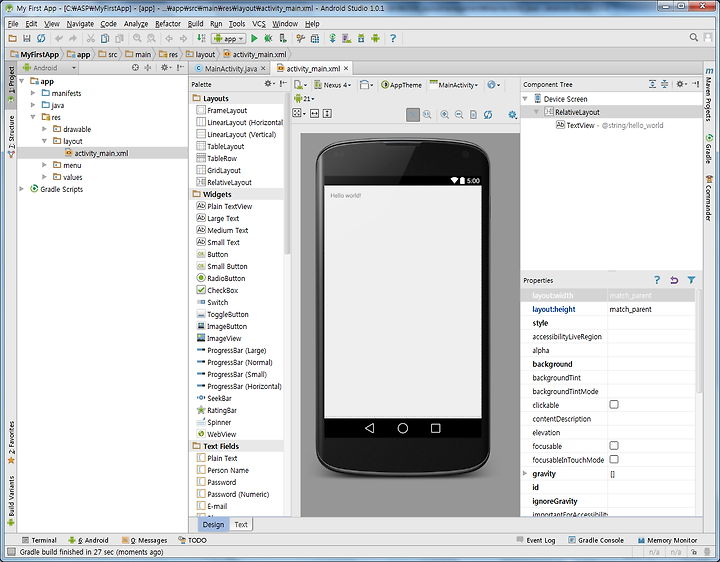The image size is (720, 562).
Task: Open the VCS menu
Action: point(259,24)
